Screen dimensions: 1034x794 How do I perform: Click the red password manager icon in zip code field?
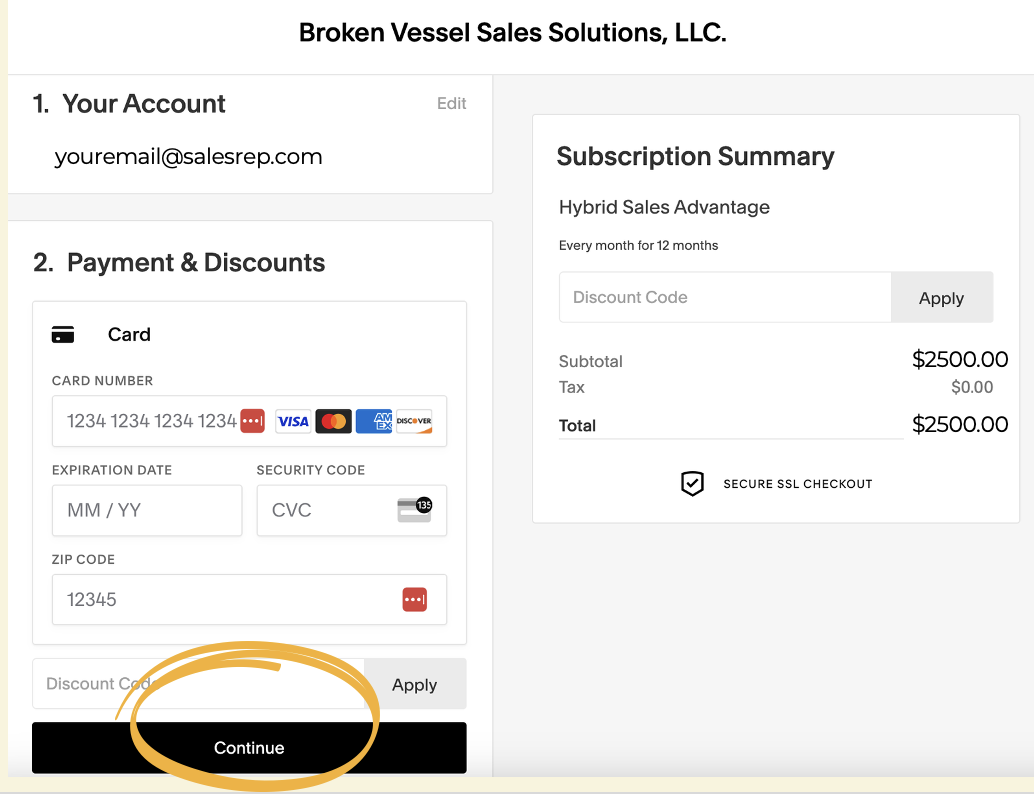pos(415,599)
